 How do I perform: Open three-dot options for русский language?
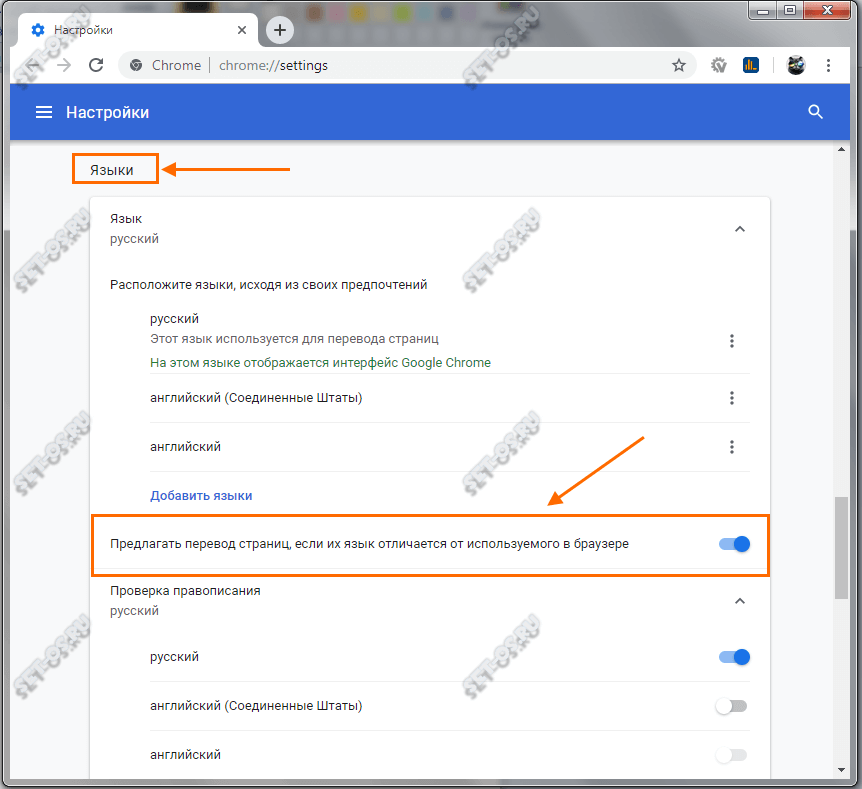(x=732, y=341)
